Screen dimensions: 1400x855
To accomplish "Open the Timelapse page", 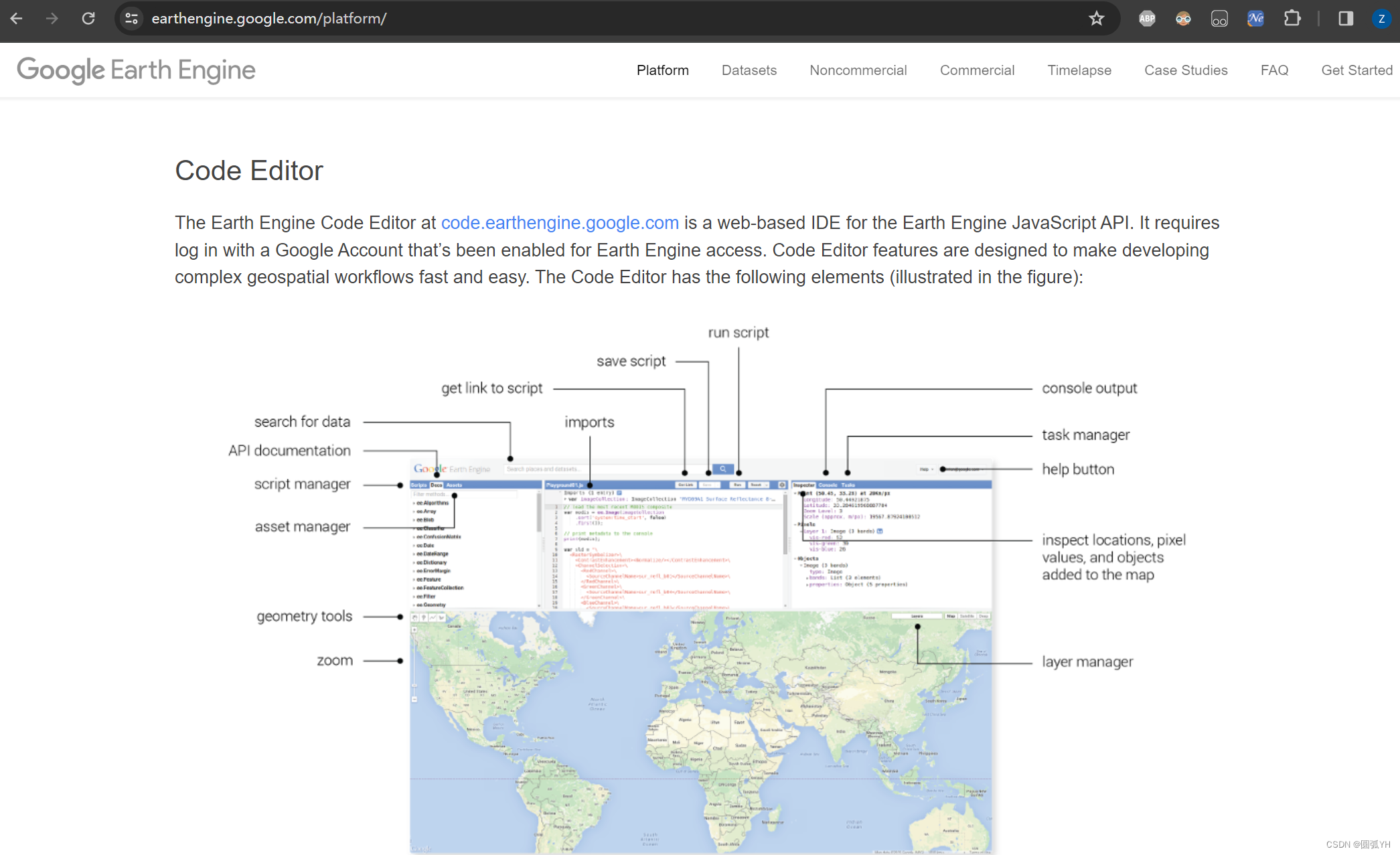I will click(x=1079, y=70).
